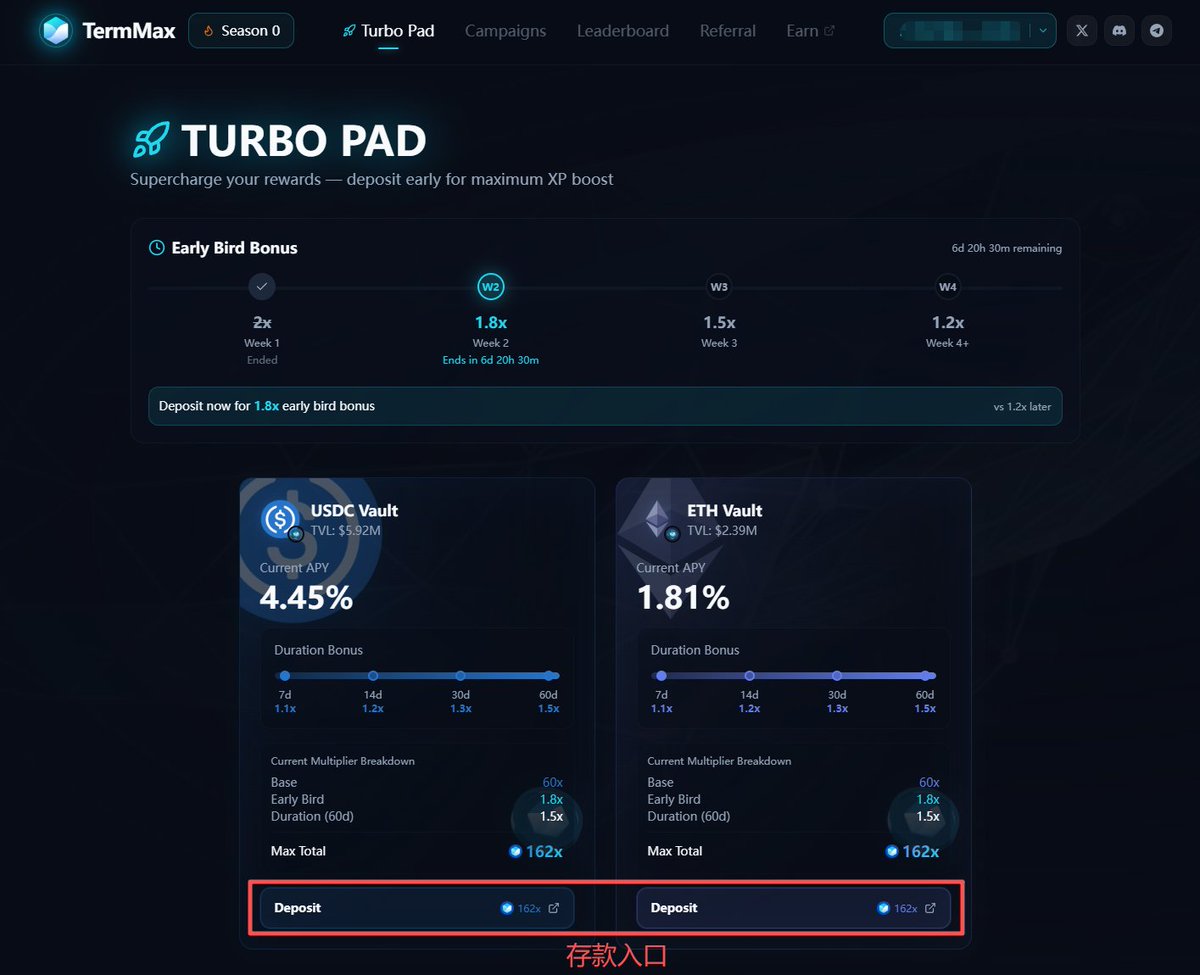Click the USDC Vault Base 60x value
The height and width of the screenshot is (975, 1200).
(x=553, y=782)
